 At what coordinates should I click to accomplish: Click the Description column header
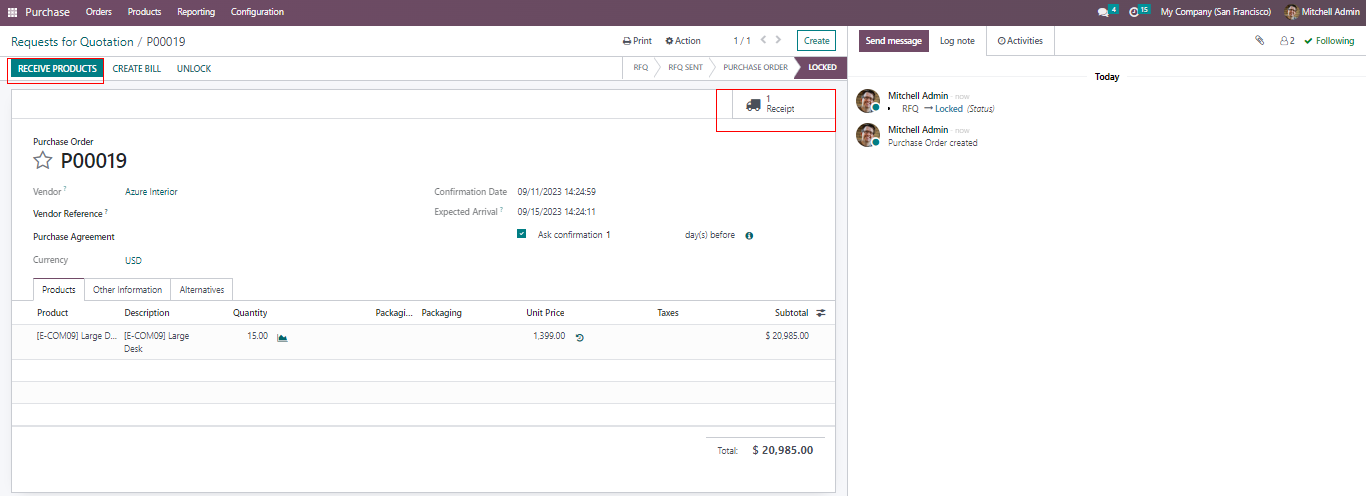[x=147, y=313]
